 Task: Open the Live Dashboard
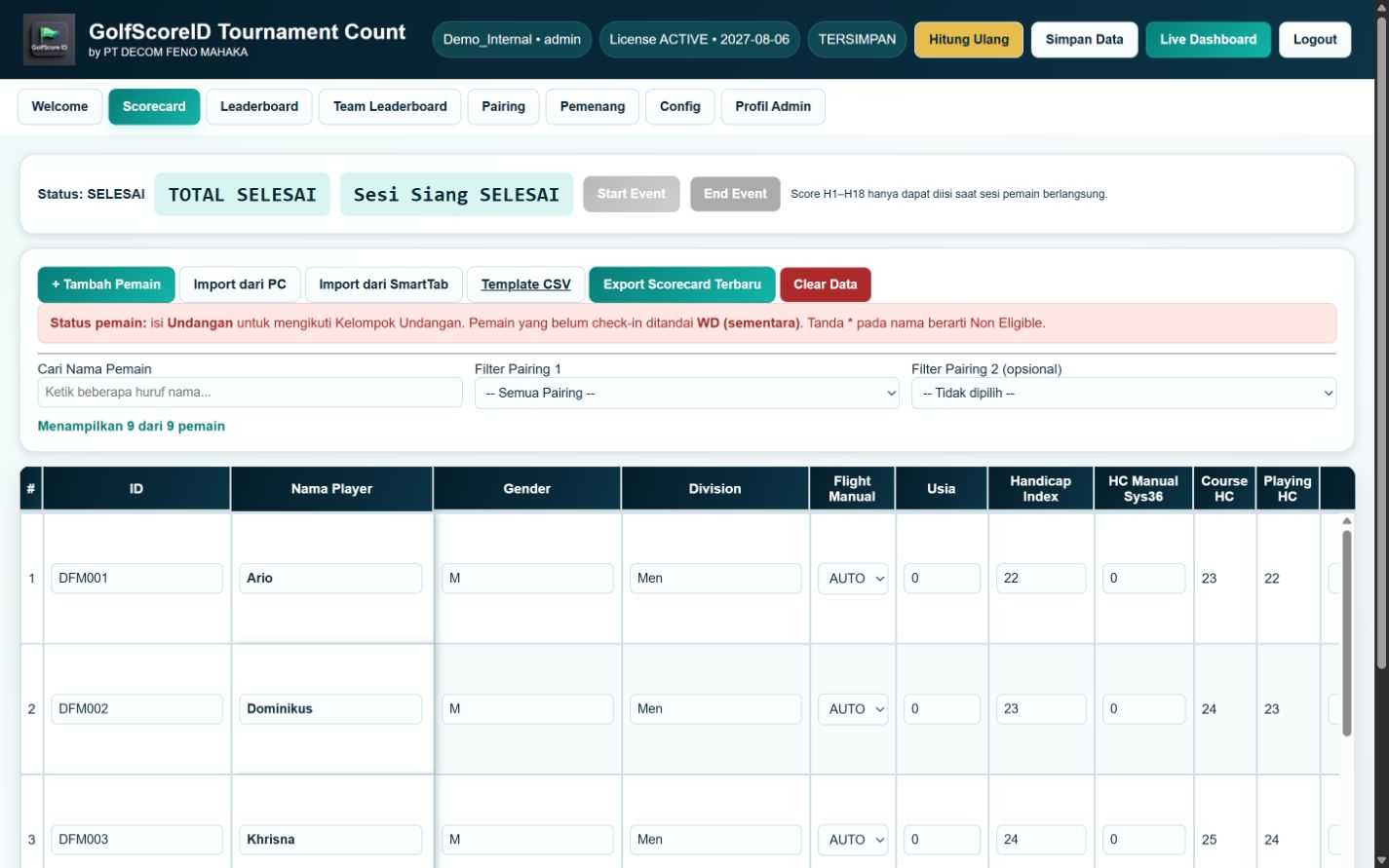(x=1209, y=40)
